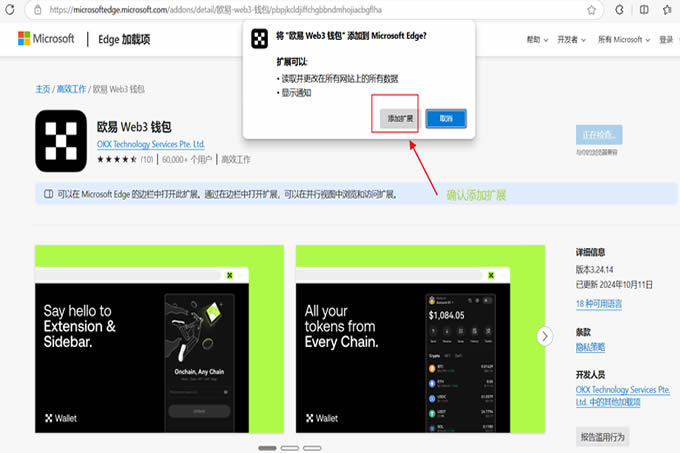This screenshot has height=453, width=680.
Task: Open 18 种可用语言 link
Action: click(598, 303)
